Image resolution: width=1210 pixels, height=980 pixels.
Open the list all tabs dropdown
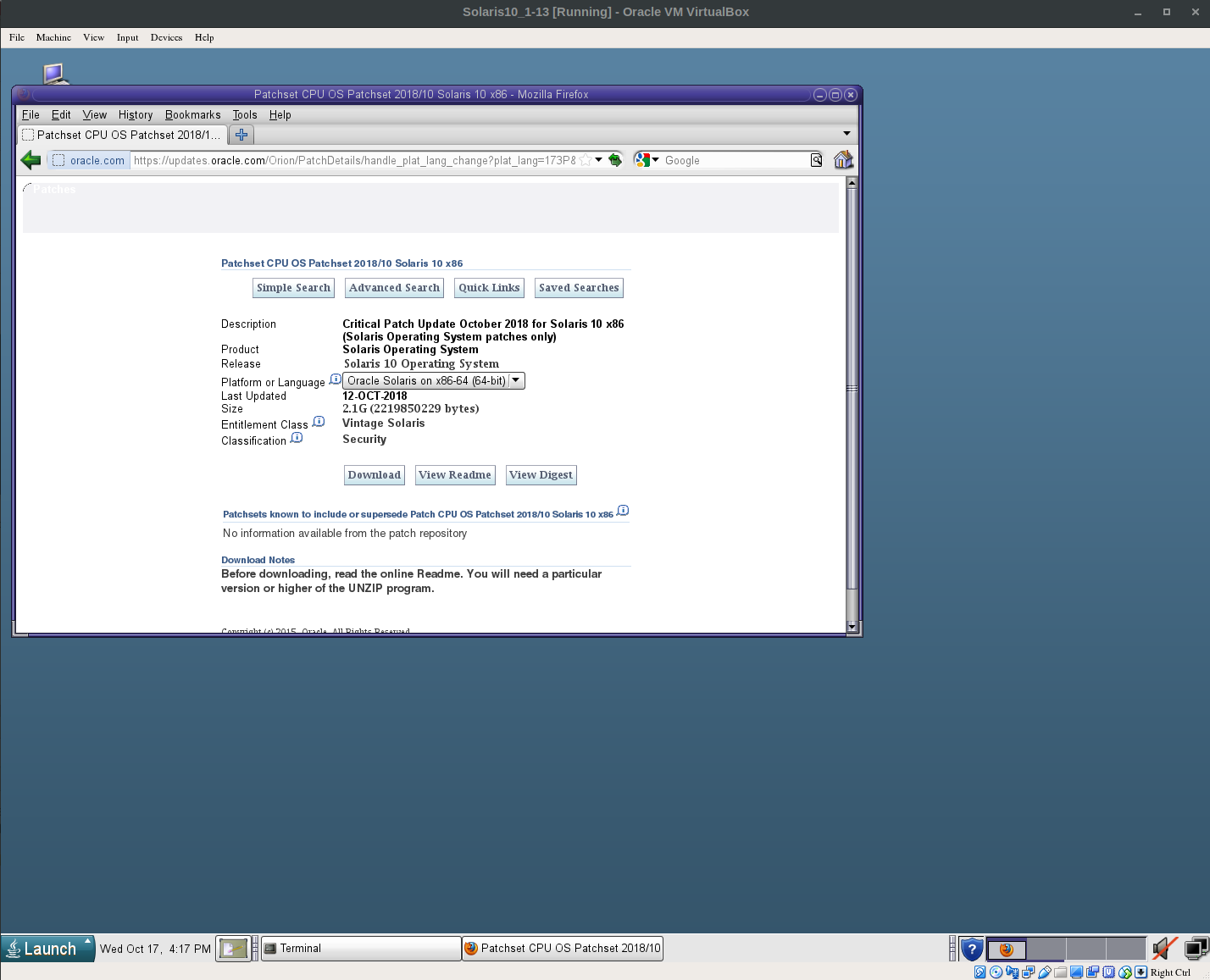pos(846,134)
